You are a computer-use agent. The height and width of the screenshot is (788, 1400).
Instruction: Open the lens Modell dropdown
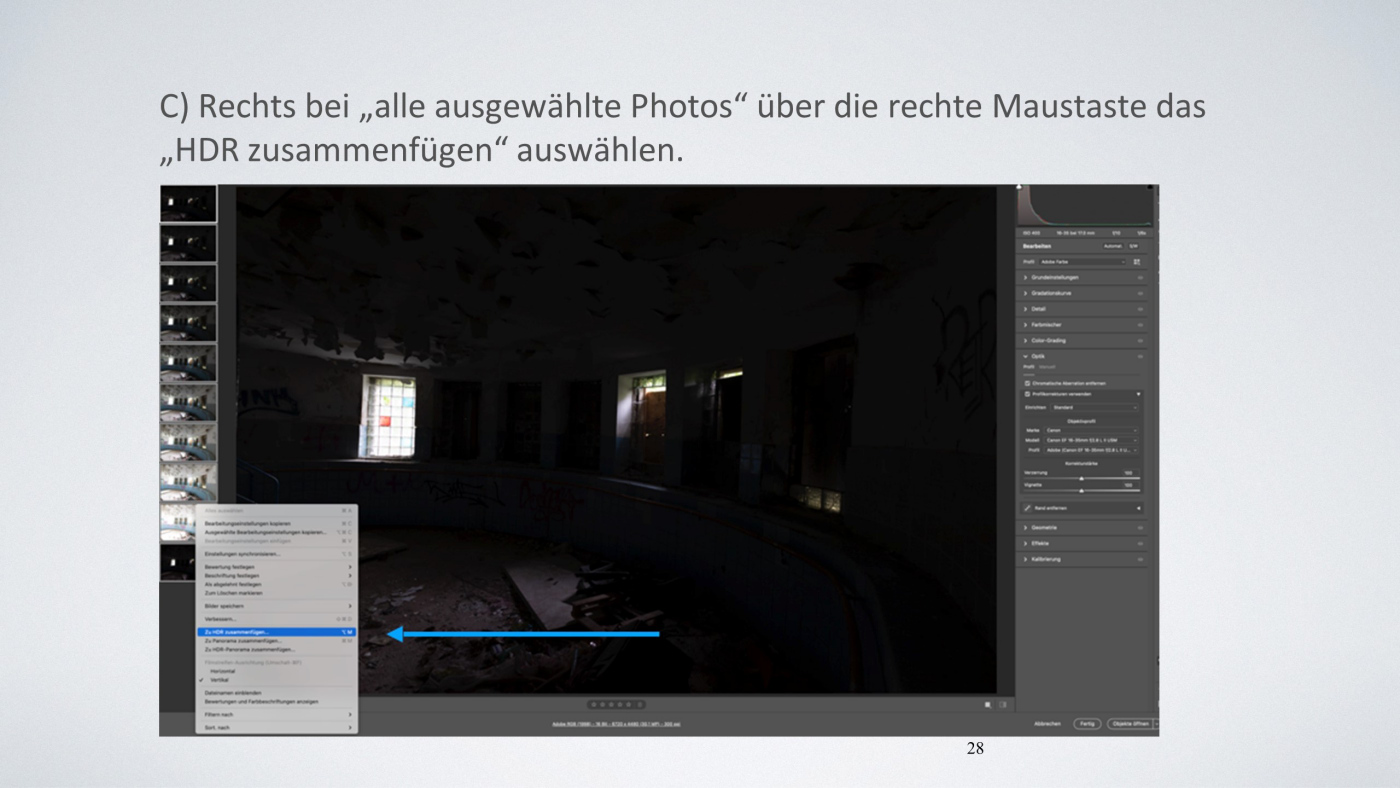1091,440
